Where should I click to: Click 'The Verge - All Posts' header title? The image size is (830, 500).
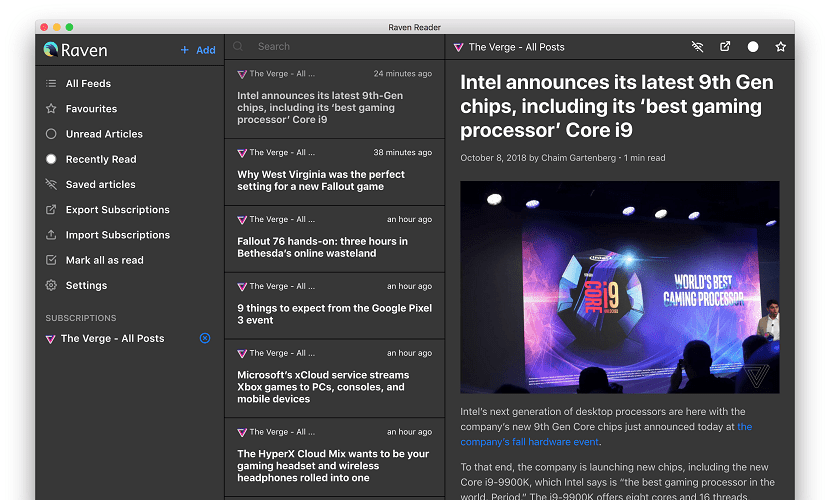(516, 47)
